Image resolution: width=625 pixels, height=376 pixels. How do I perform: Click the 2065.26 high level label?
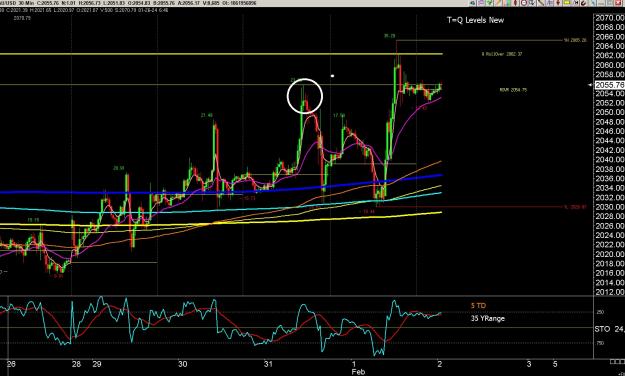tap(575, 40)
